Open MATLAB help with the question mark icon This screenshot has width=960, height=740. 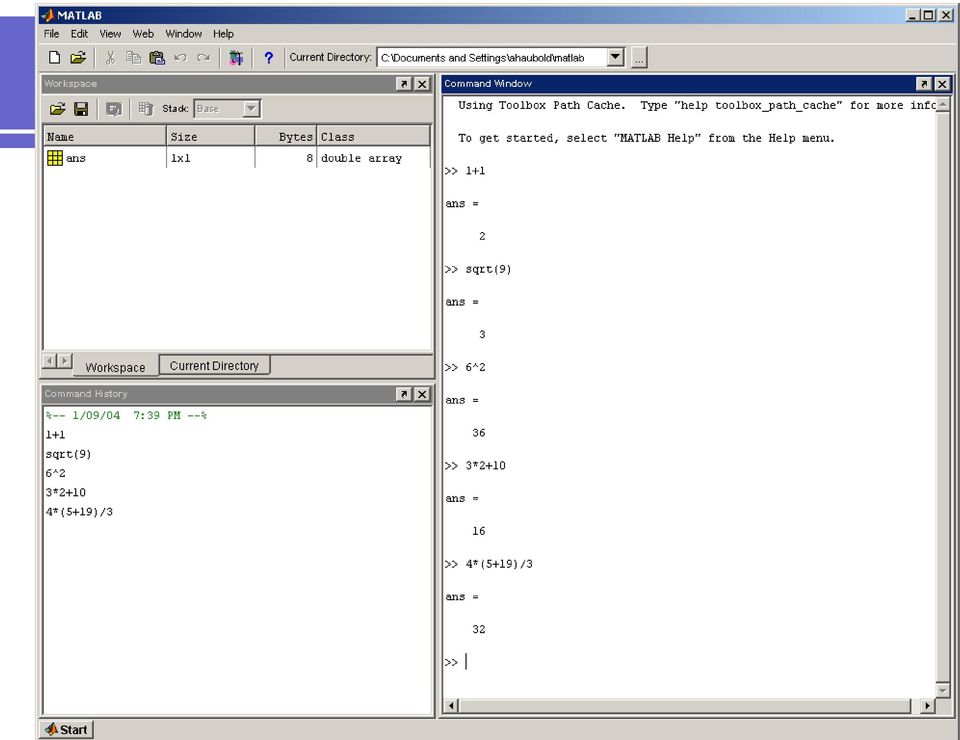pos(268,58)
